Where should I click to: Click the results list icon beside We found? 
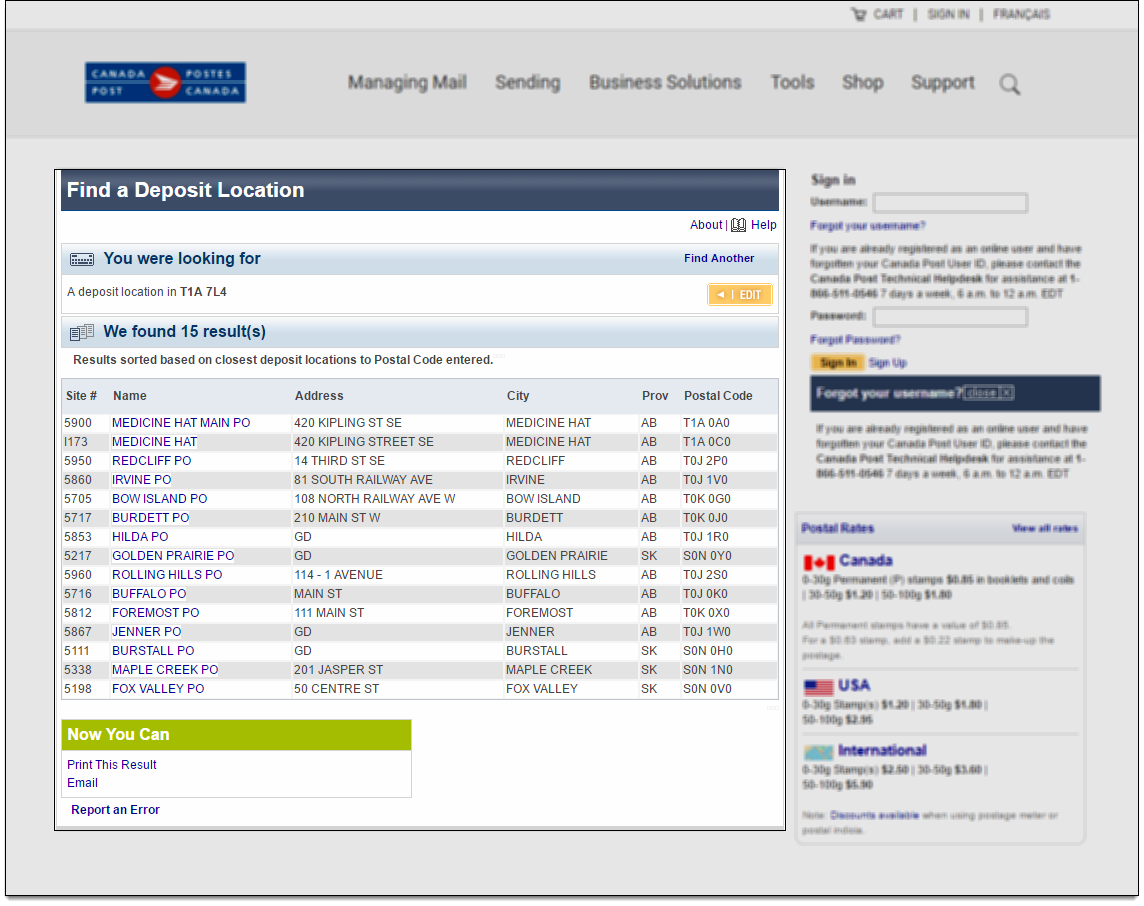[x=82, y=333]
